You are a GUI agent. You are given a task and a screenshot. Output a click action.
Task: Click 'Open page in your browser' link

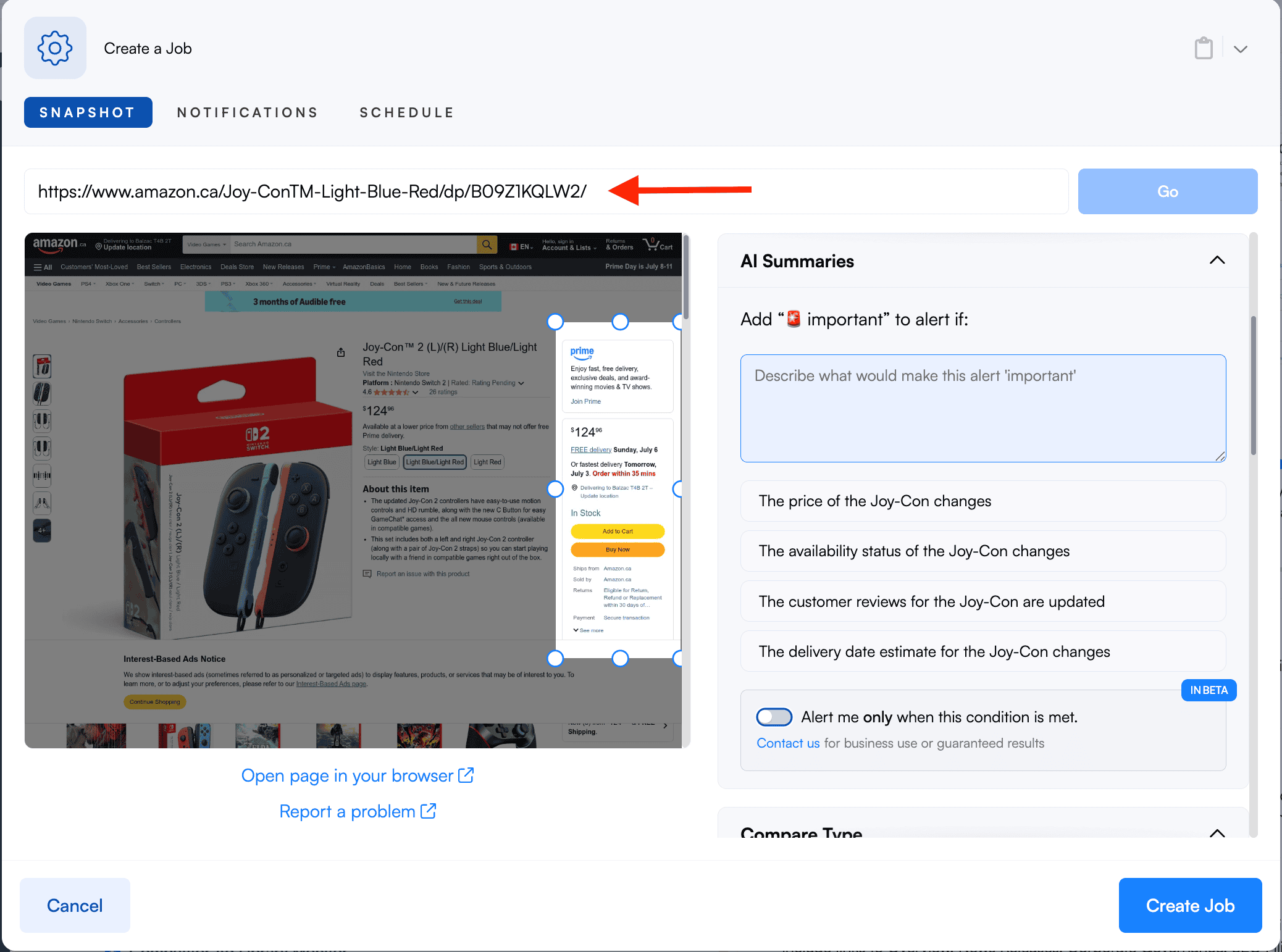pos(358,775)
